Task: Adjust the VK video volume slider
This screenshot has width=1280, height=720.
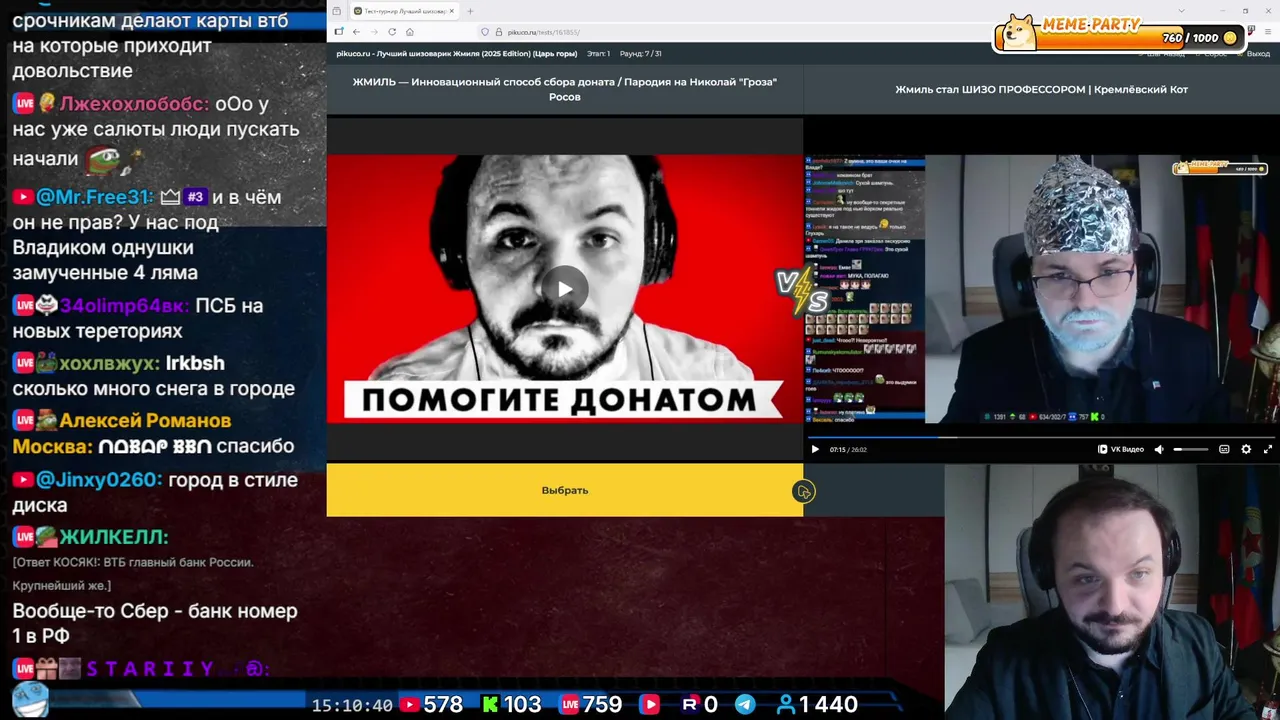Action: pyautogui.click(x=1190, y=449)
